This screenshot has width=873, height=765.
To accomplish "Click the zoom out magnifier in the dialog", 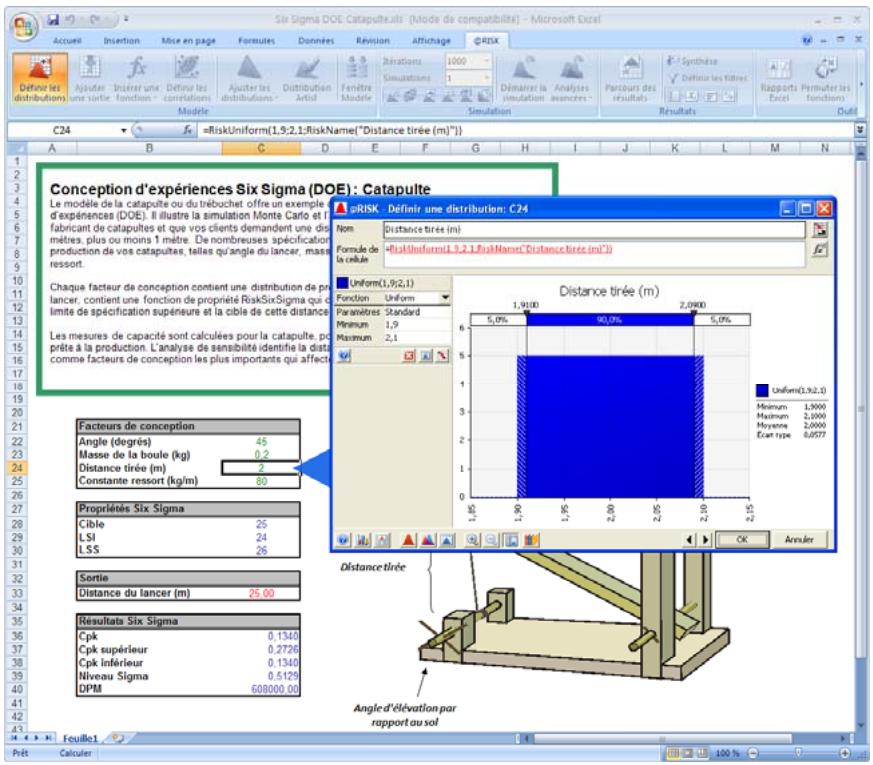I will [492, 540].
